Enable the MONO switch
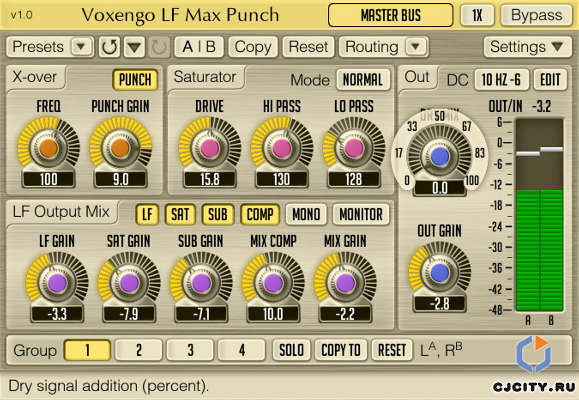 [306, 214]
